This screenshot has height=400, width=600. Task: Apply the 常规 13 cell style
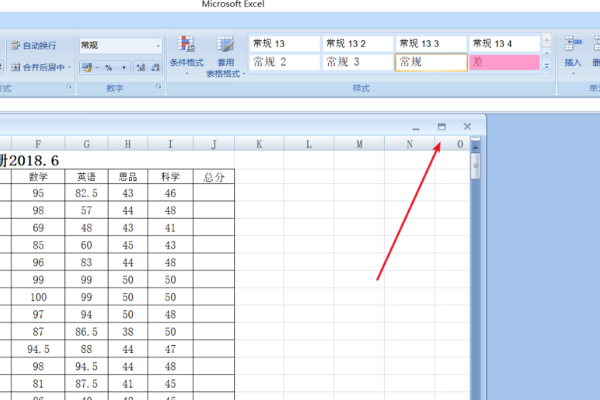click(284, 44)
